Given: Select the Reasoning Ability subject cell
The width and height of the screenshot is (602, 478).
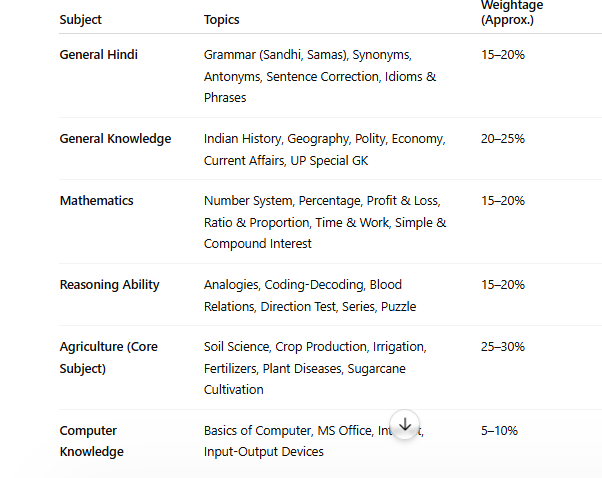Looking at the screenshot, I should [x=109, y=285].
